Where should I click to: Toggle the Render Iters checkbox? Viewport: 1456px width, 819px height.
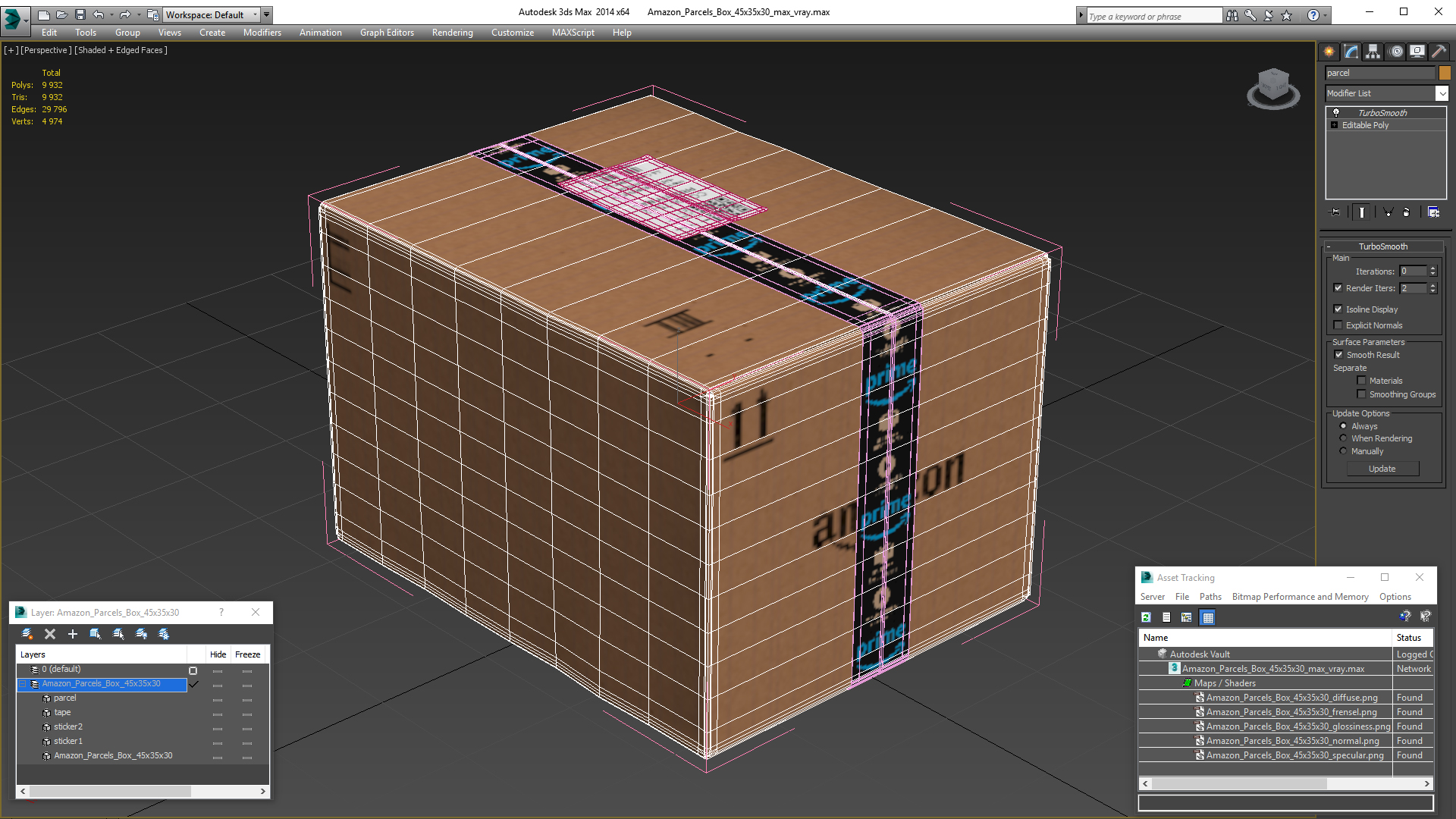[x=1338, y=288]
